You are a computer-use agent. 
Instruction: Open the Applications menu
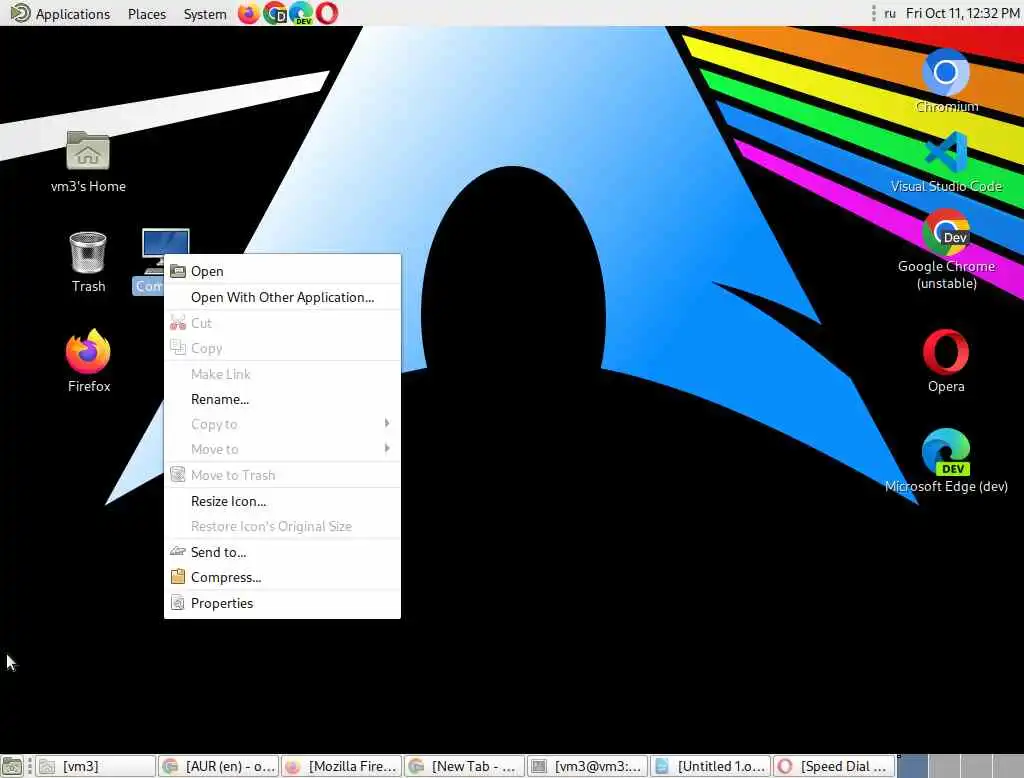click(x=60, y=14)
